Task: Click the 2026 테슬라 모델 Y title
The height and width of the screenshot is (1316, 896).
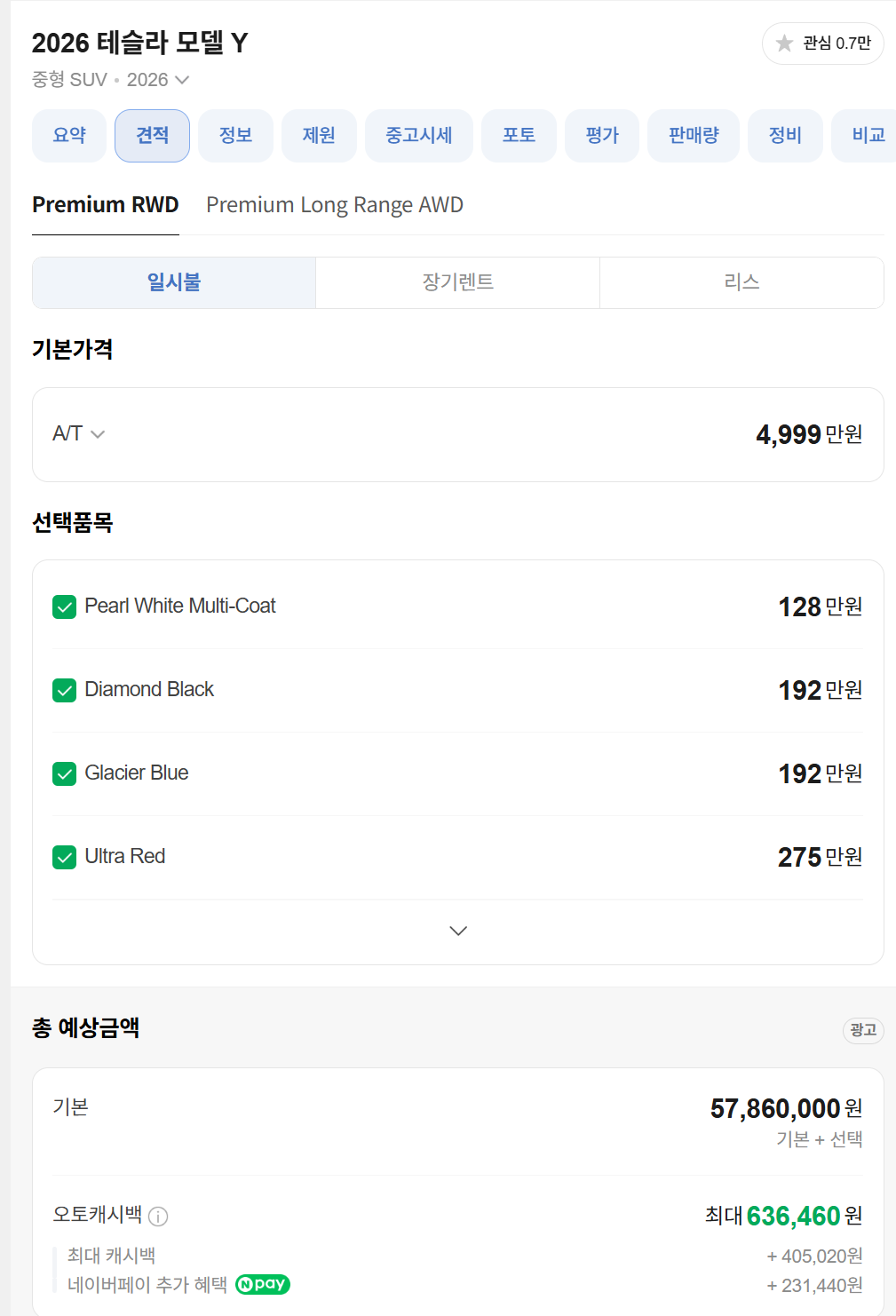Action: click(x=138, y=42)
